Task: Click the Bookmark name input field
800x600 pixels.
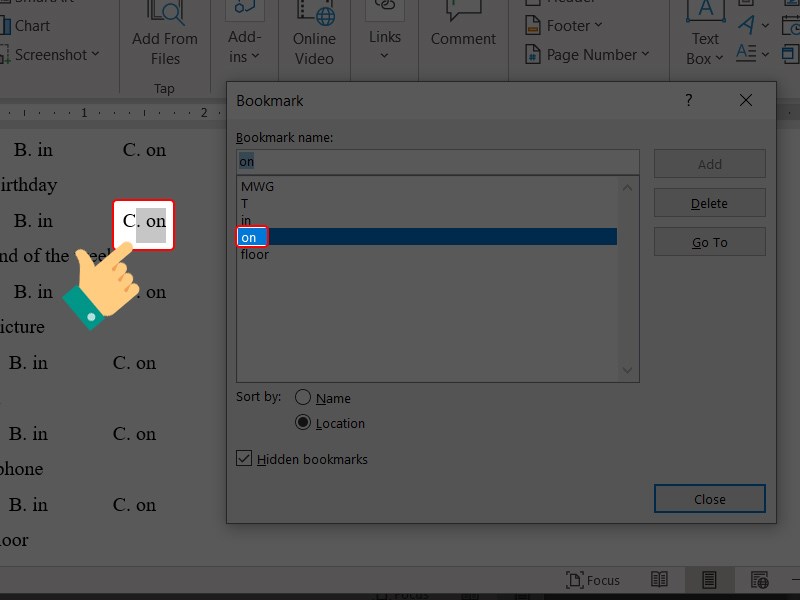Action: tap(438, 162)
